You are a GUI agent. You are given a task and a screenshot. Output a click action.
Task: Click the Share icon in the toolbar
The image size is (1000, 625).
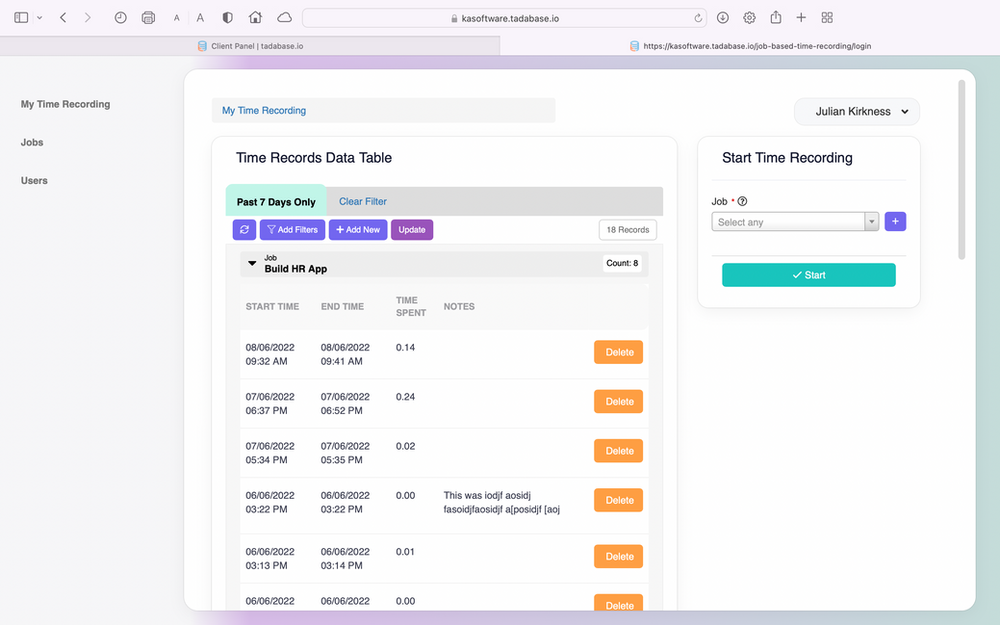[774, 17]
